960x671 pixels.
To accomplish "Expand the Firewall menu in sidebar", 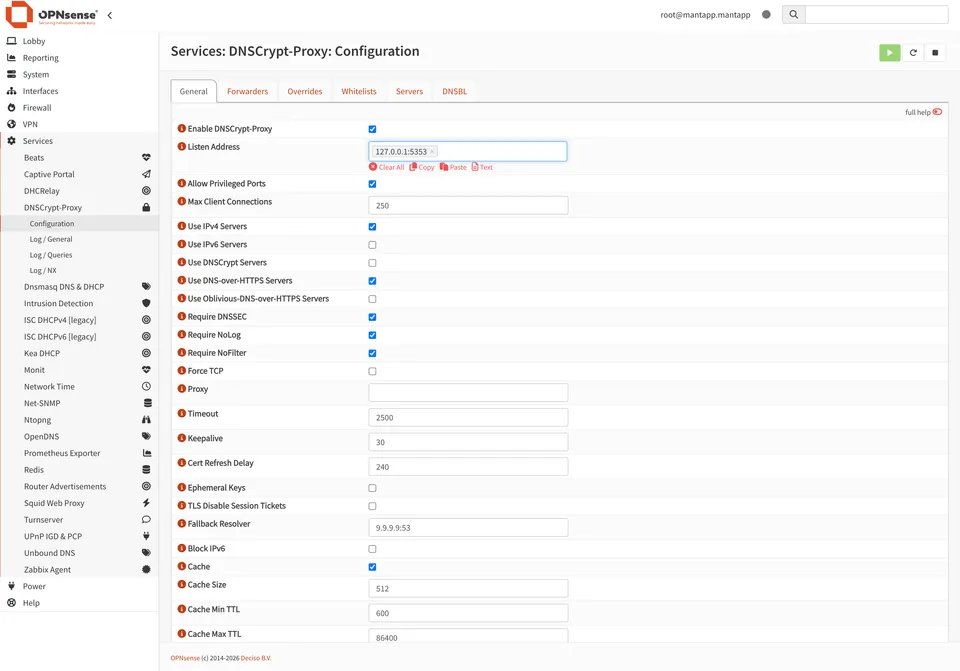I will [x=37, y=107].
